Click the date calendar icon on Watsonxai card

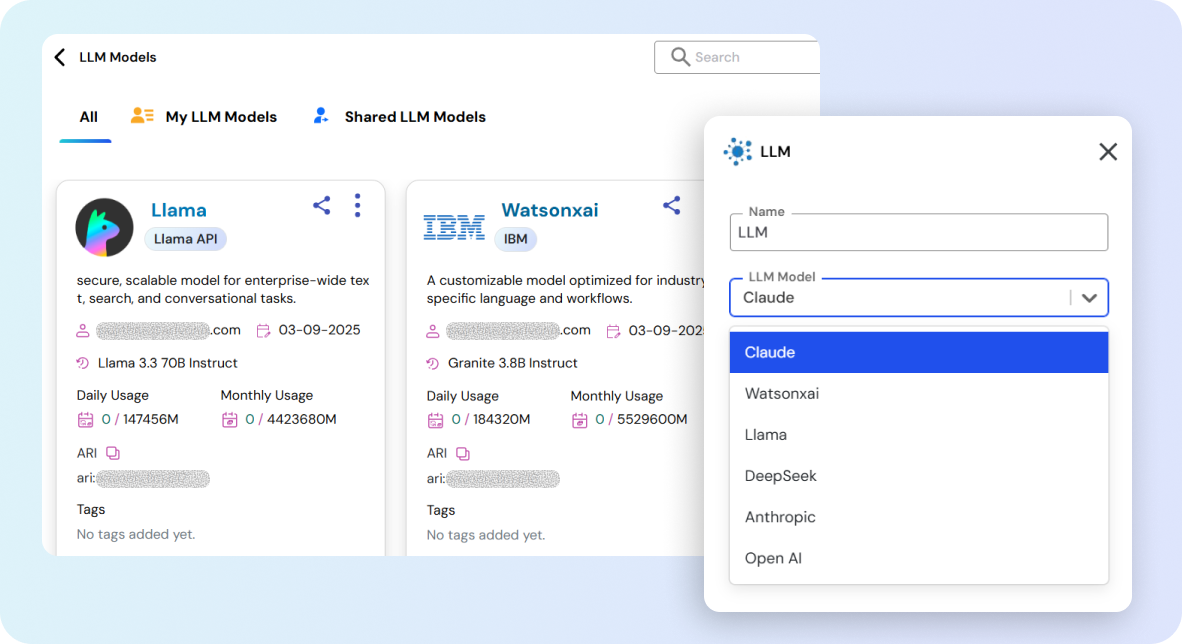pos(613,330)
